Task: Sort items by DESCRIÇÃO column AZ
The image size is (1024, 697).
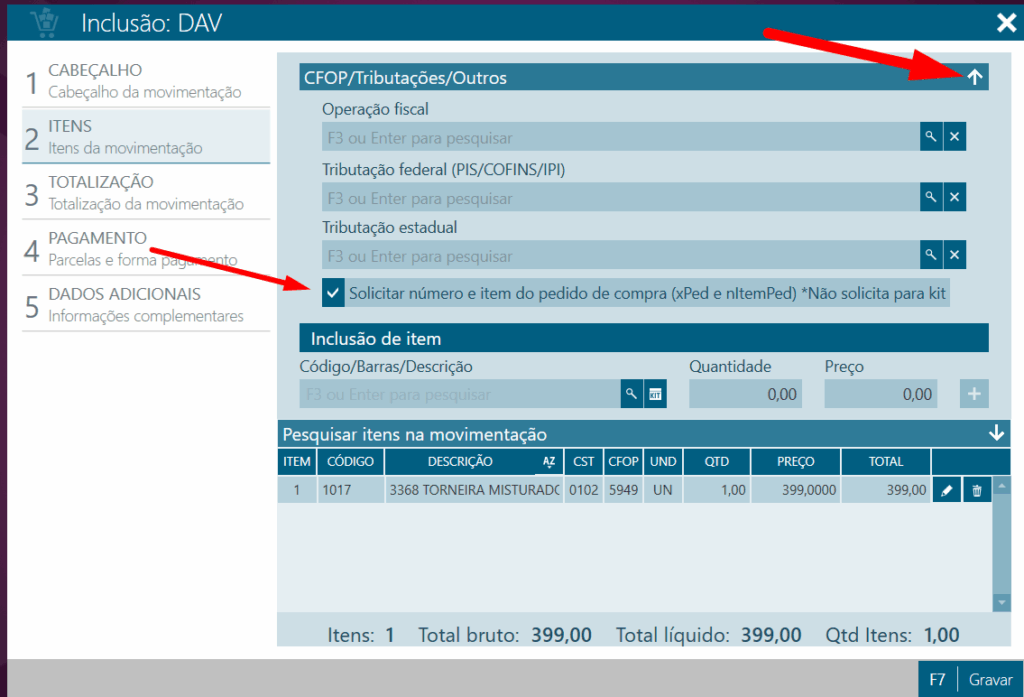Action: [x=548, y=462]
